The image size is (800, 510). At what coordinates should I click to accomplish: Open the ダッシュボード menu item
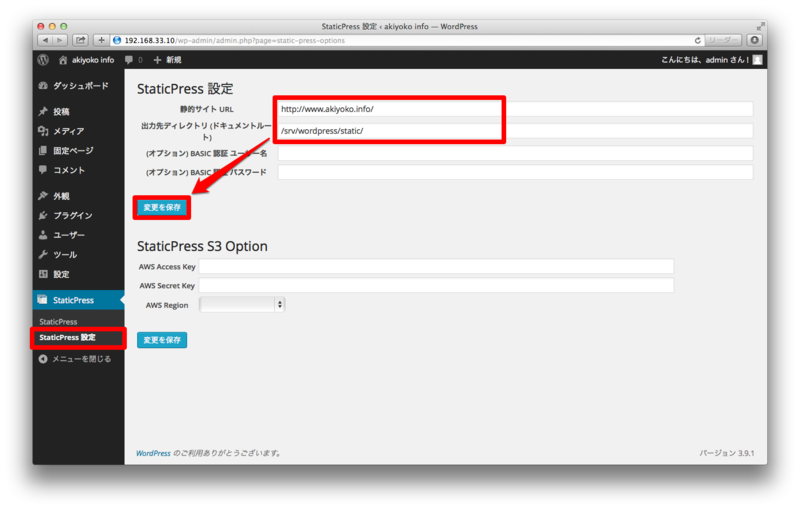pyautogui.click(x=79, y=86)
